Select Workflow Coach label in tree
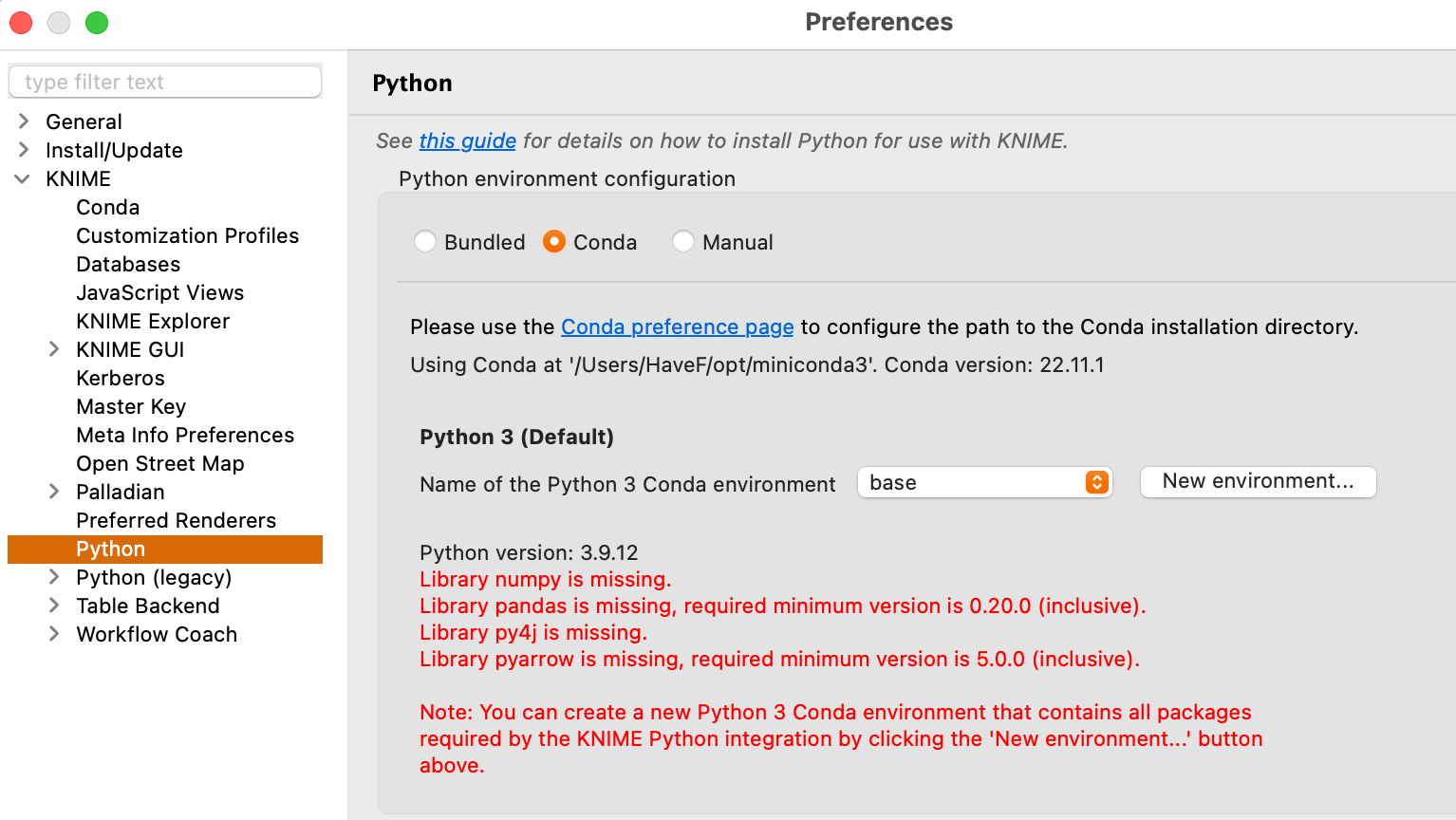The image size is (1456, 820). 157,634
